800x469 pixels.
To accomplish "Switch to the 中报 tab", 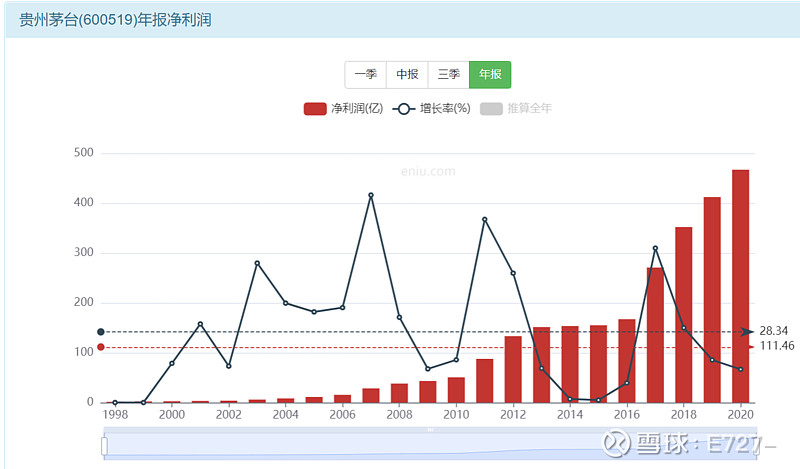I will (407, 75).
